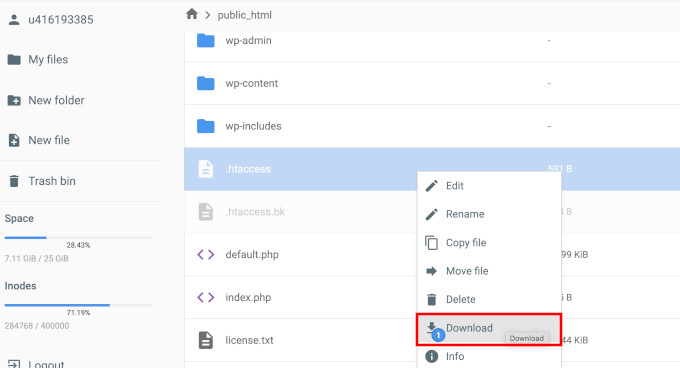Click the New file icon in sidebar
Viewport: 680px width, 368px height.
14,140
